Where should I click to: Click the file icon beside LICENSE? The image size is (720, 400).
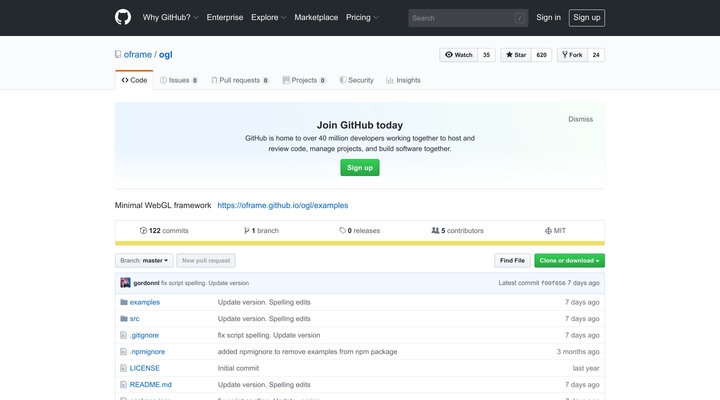pos(123,368)
